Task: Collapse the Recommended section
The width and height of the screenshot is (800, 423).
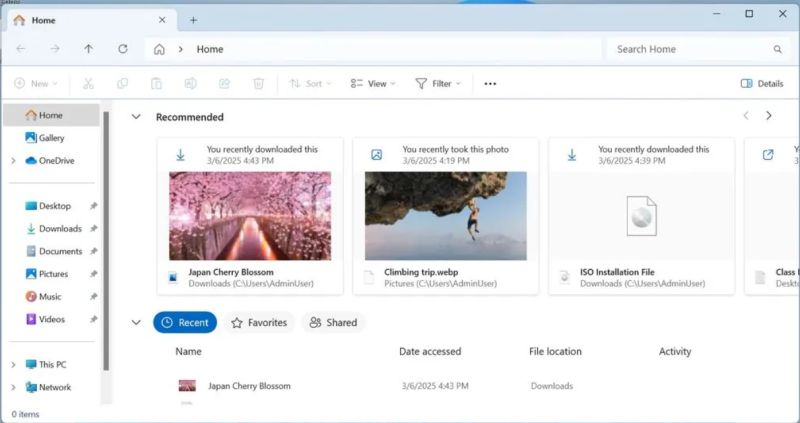Action: (136, 117)
